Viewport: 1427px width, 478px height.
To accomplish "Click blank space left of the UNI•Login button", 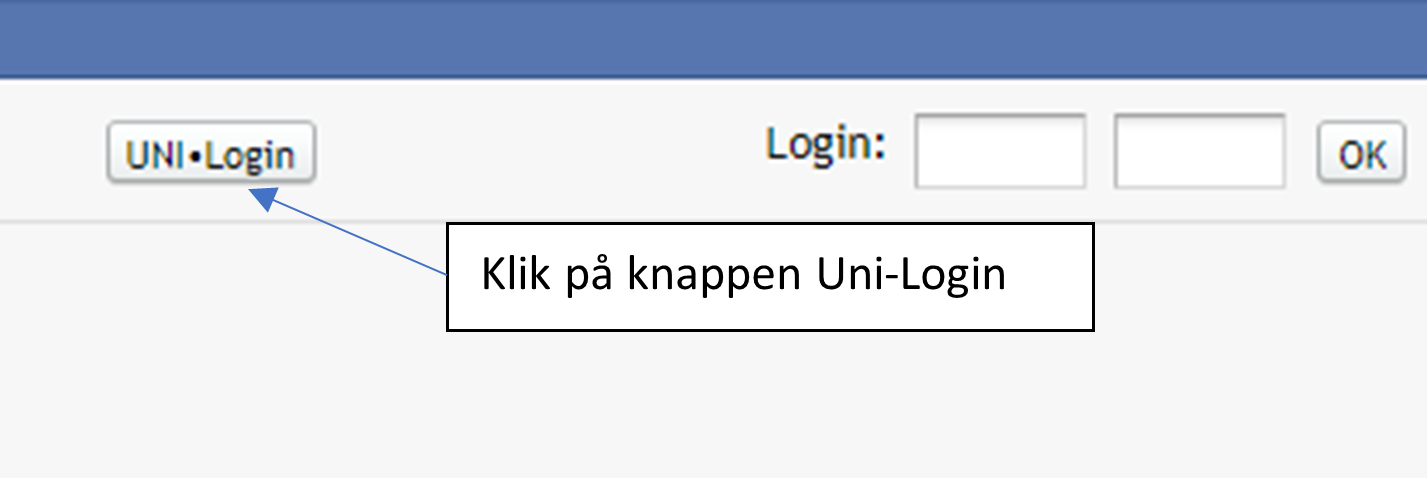I will 50,152.
